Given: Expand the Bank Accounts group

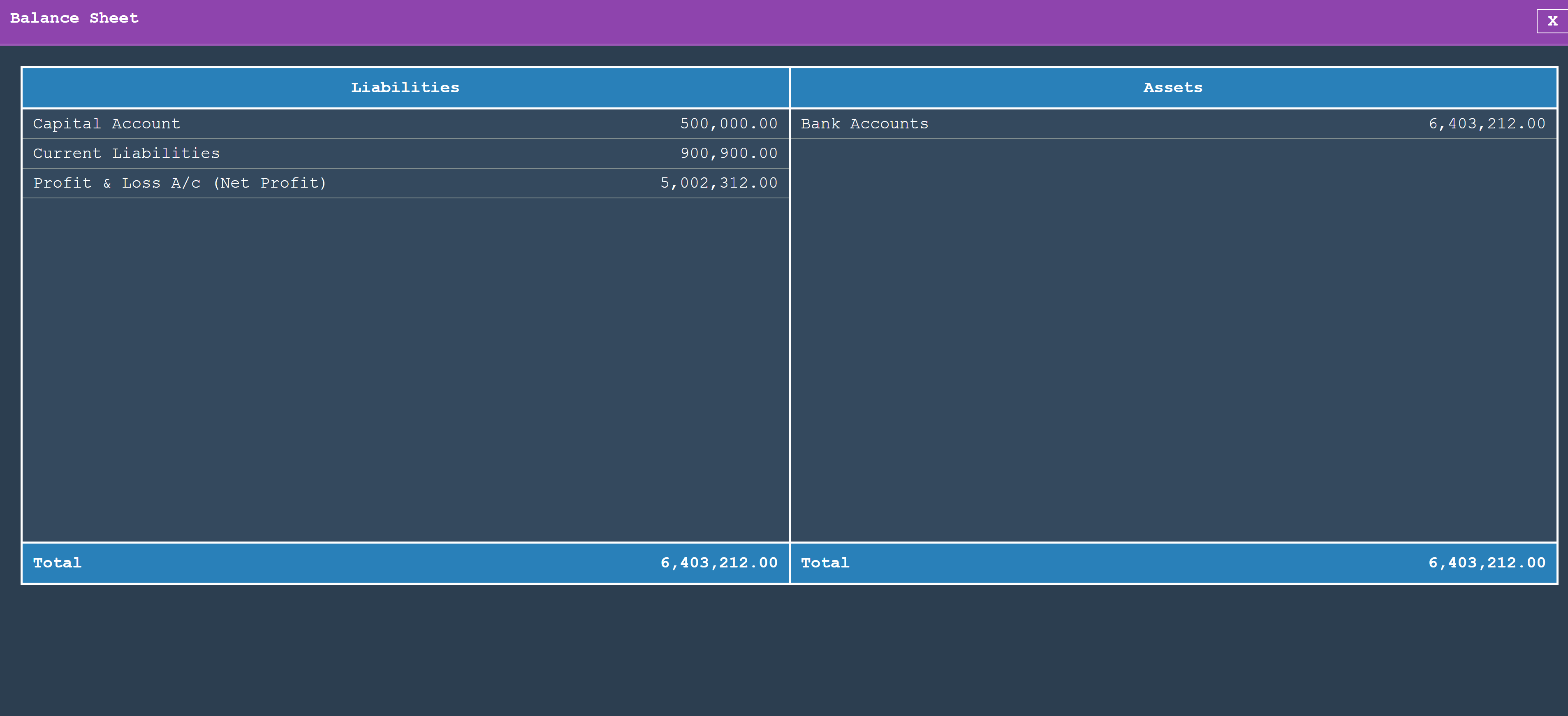Looking at the screenshot, I should pos(864,123).
